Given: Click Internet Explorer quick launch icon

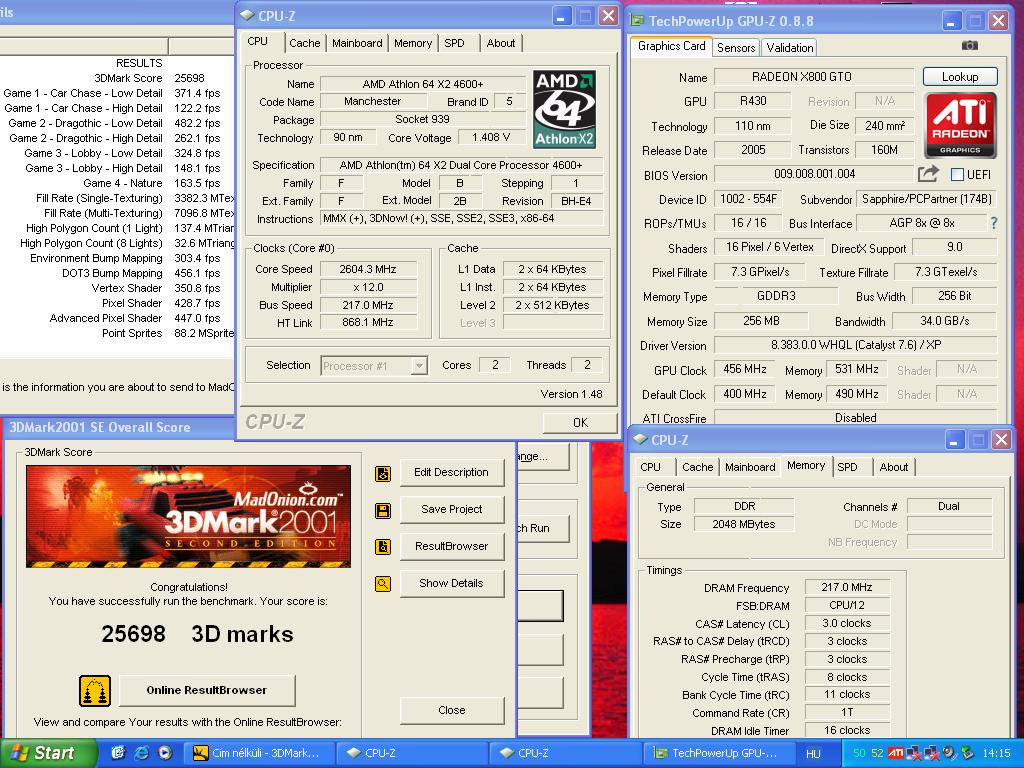Looking at the screenshot, I should [141, 753].
